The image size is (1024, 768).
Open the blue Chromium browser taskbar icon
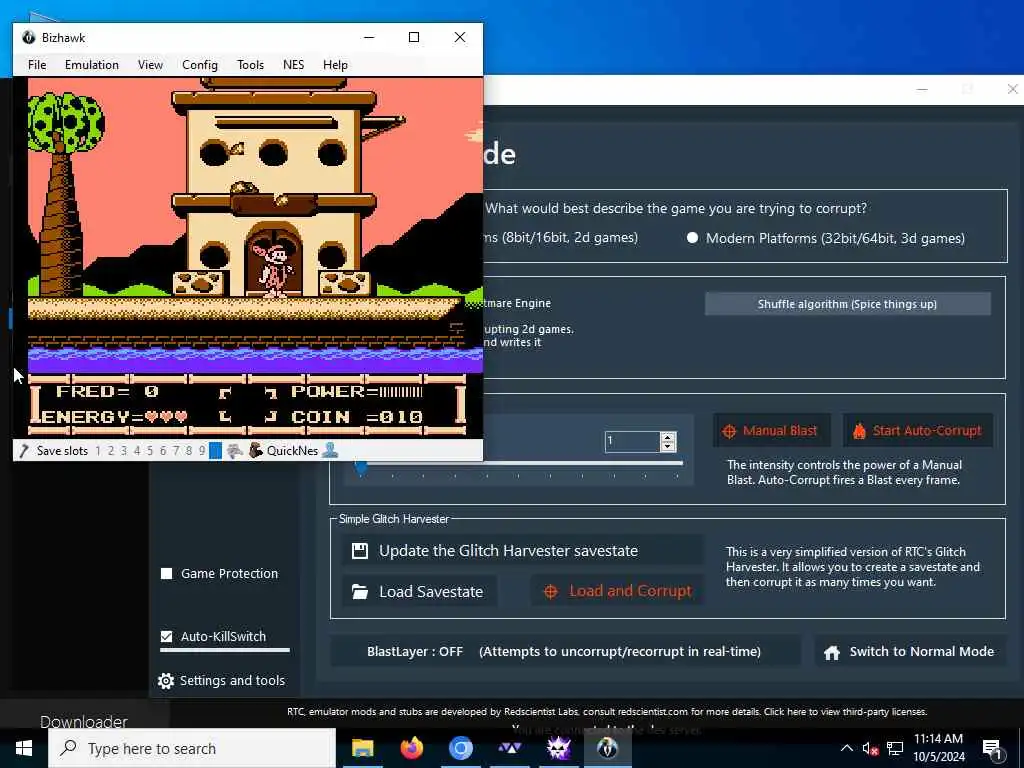[x=460, y=748]
